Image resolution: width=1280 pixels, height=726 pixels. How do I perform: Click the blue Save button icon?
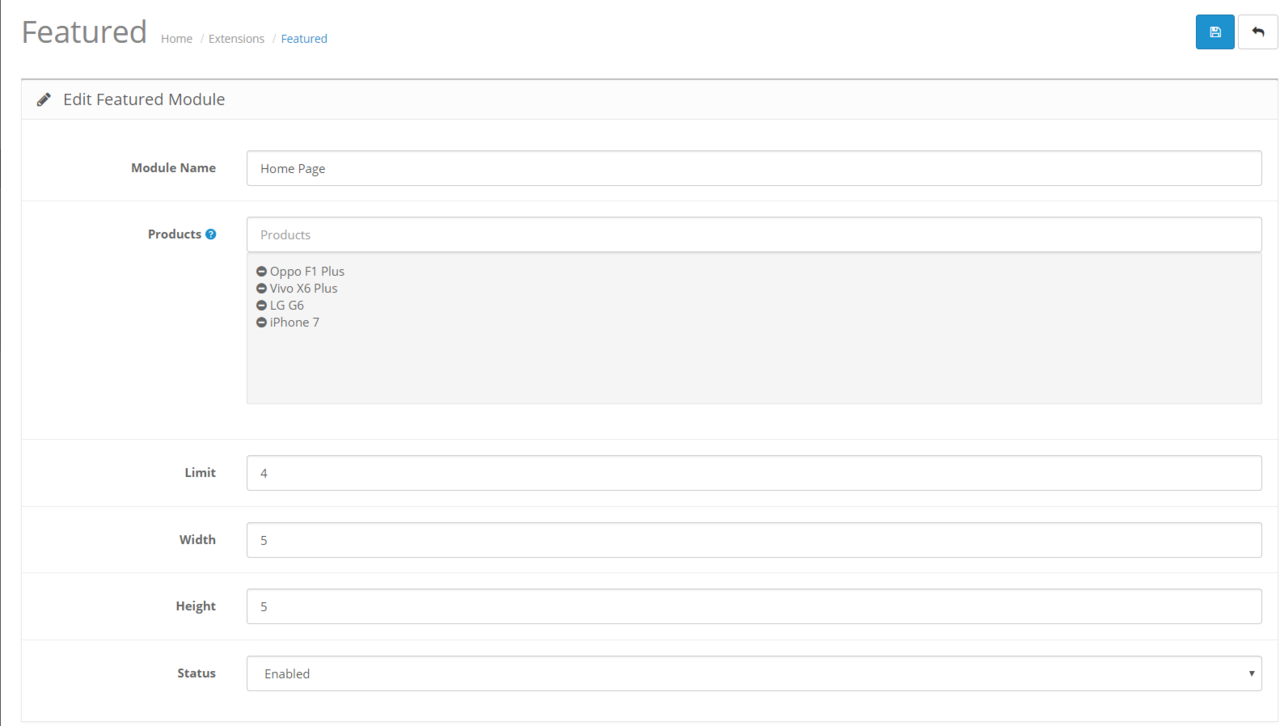pos(1214,32)
